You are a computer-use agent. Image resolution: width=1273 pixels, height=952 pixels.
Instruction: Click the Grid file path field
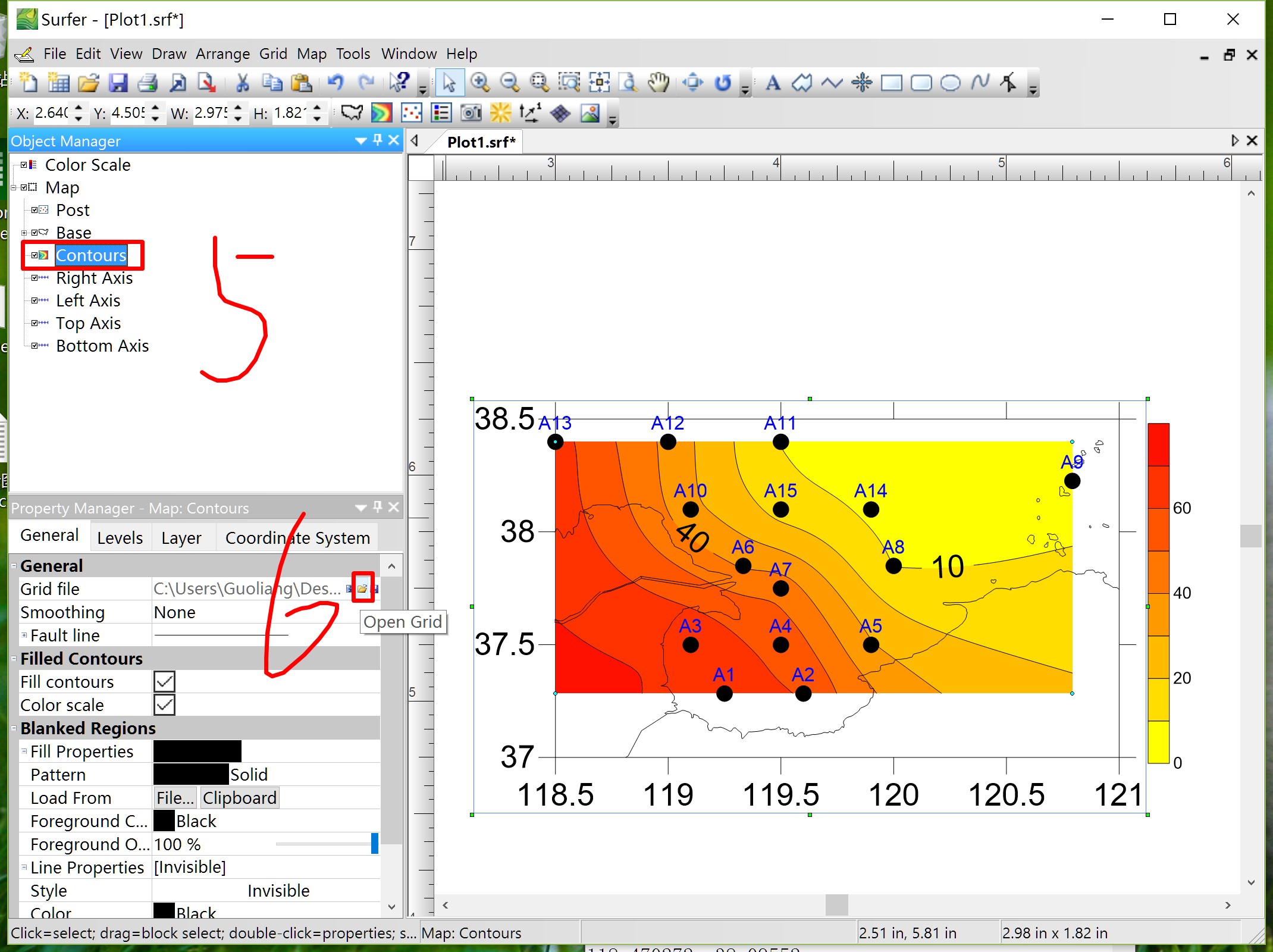click(248, 588)
